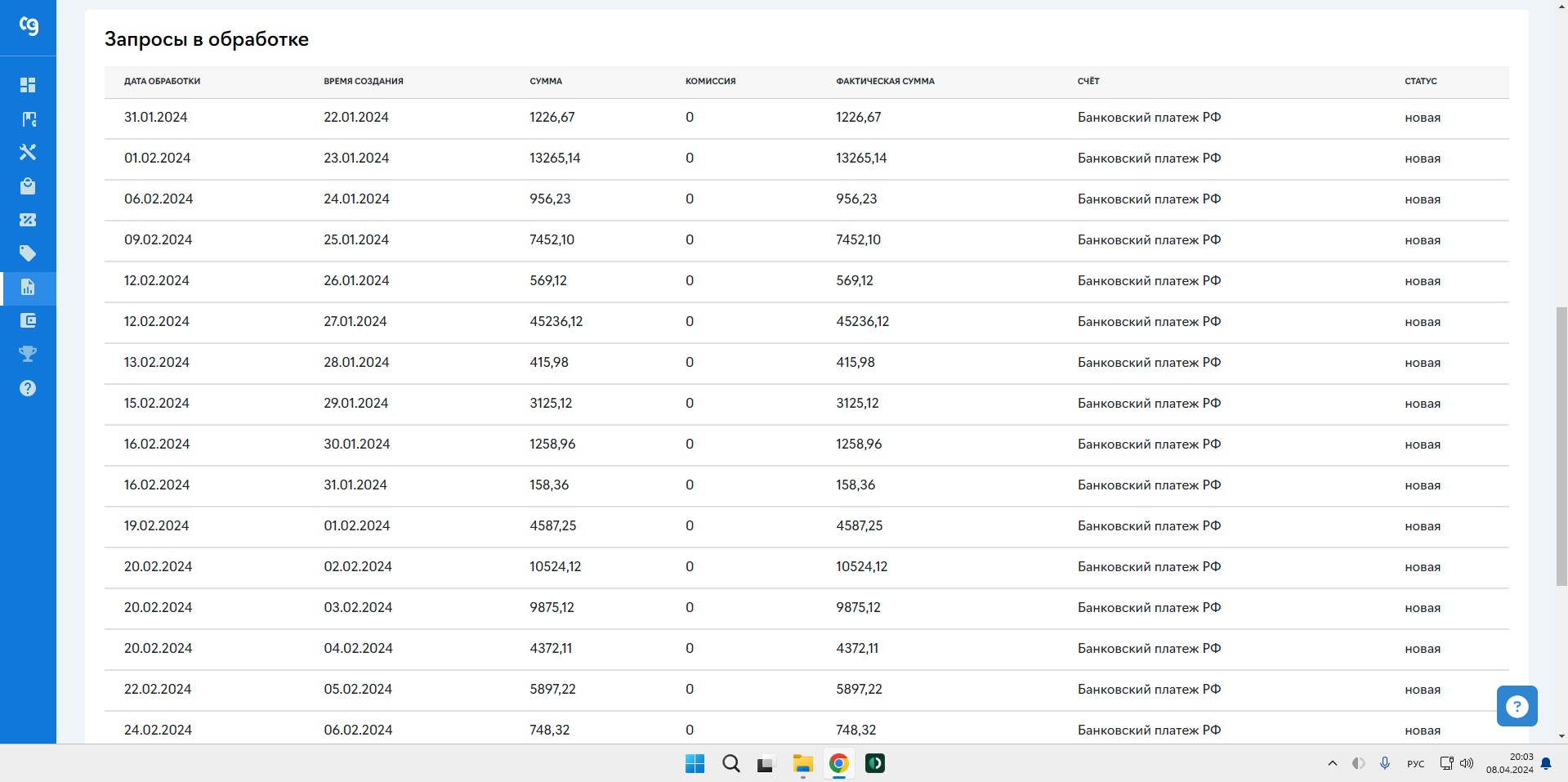Click the microphone icon in system tray
The height and width of the screenshot is (782, 1568).
1385,763
